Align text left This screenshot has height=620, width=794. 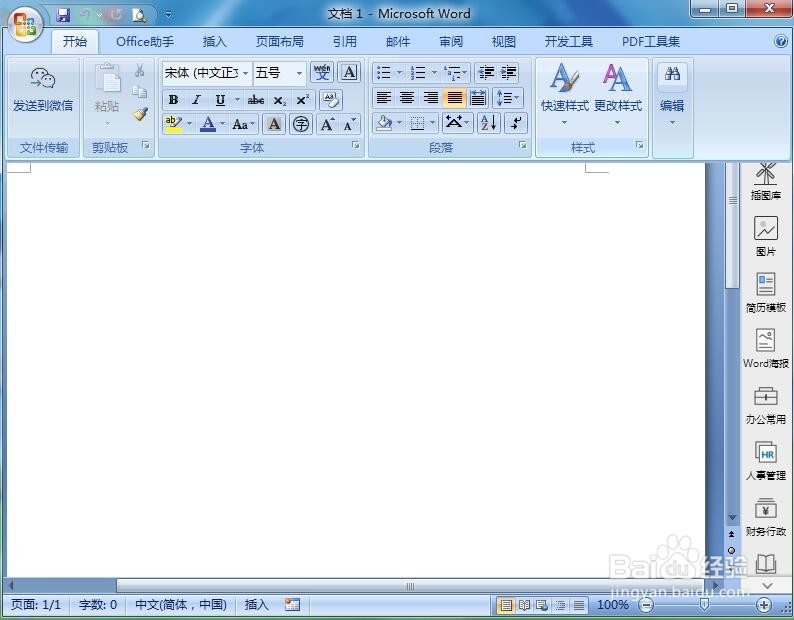383,98
